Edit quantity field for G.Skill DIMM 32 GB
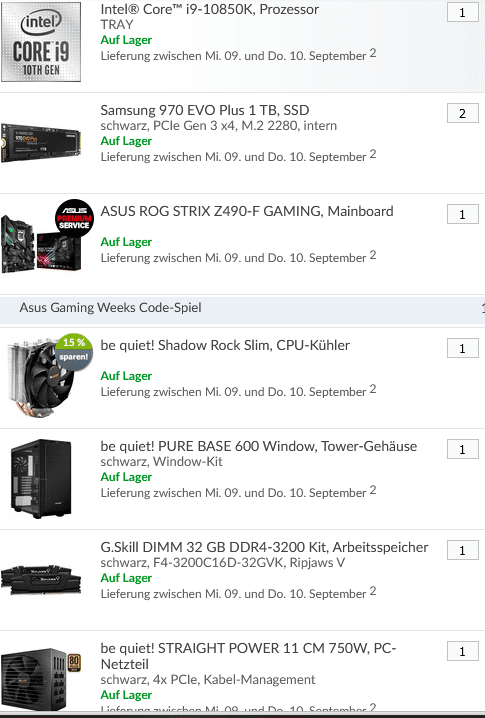485x718 pixels. 463,550
